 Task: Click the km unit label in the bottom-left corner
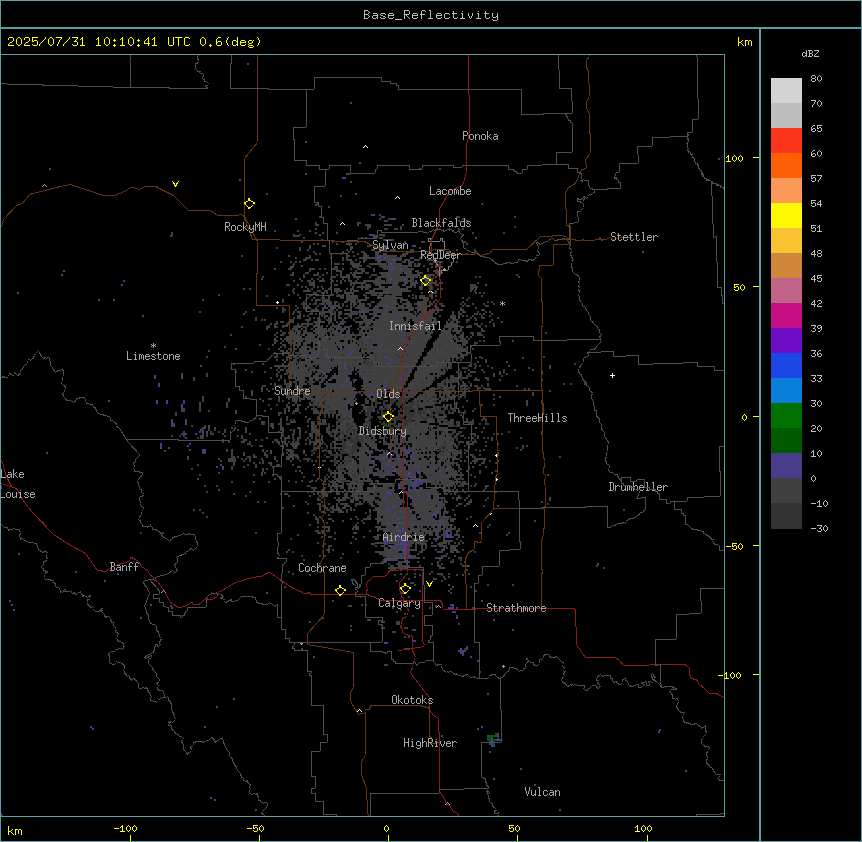[x=15, y=831]
